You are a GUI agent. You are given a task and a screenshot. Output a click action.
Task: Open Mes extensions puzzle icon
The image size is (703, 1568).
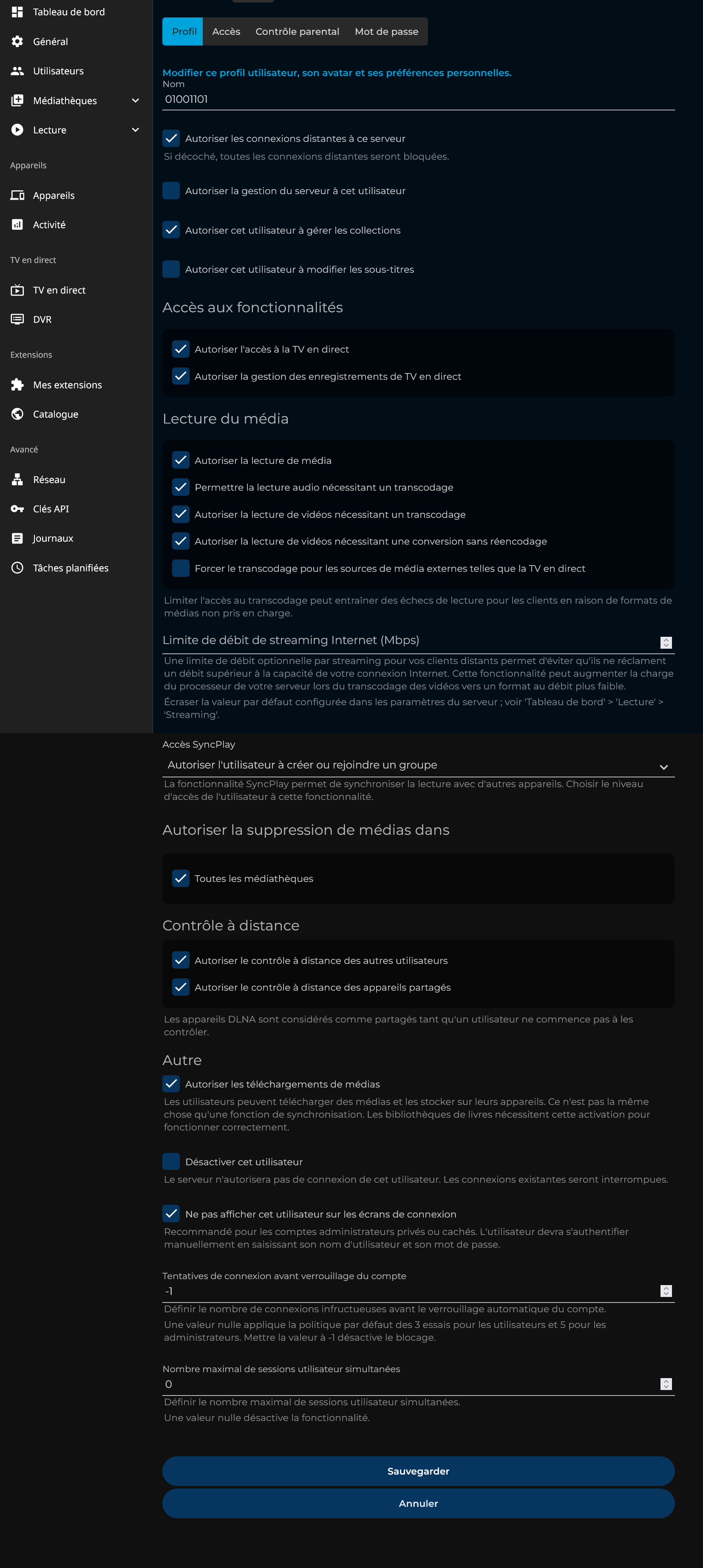tap(17, 385)
